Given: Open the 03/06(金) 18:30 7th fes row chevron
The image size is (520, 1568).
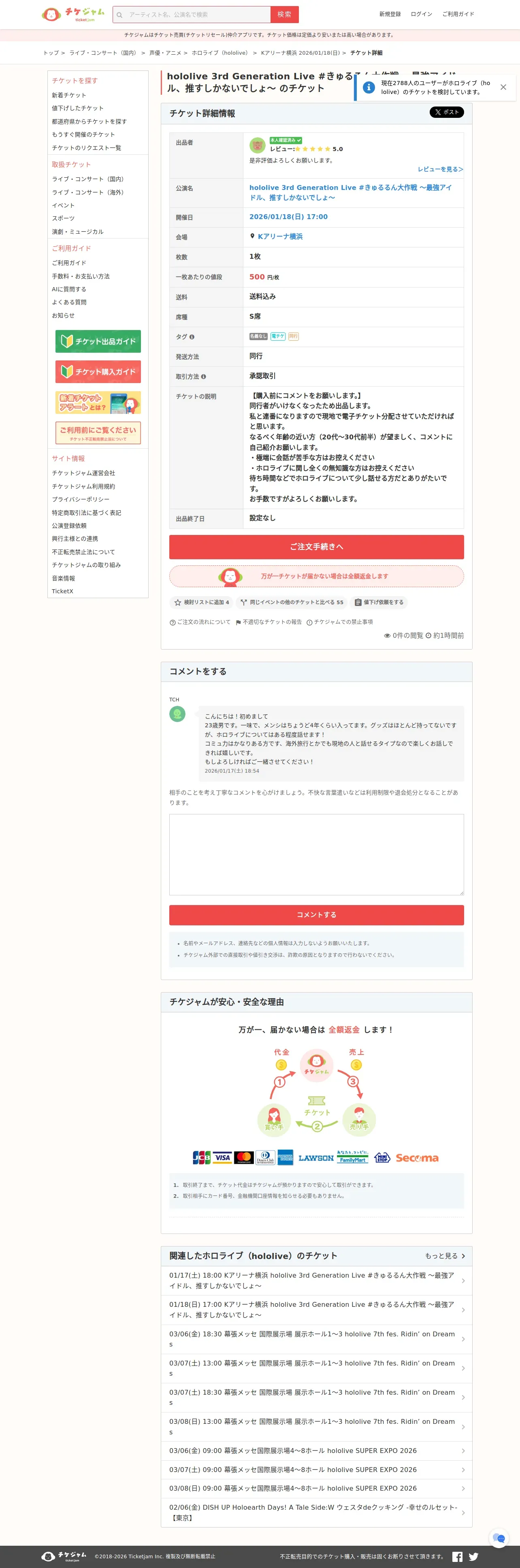Looking at the screenshot, I should click(x=463, y=1339).
